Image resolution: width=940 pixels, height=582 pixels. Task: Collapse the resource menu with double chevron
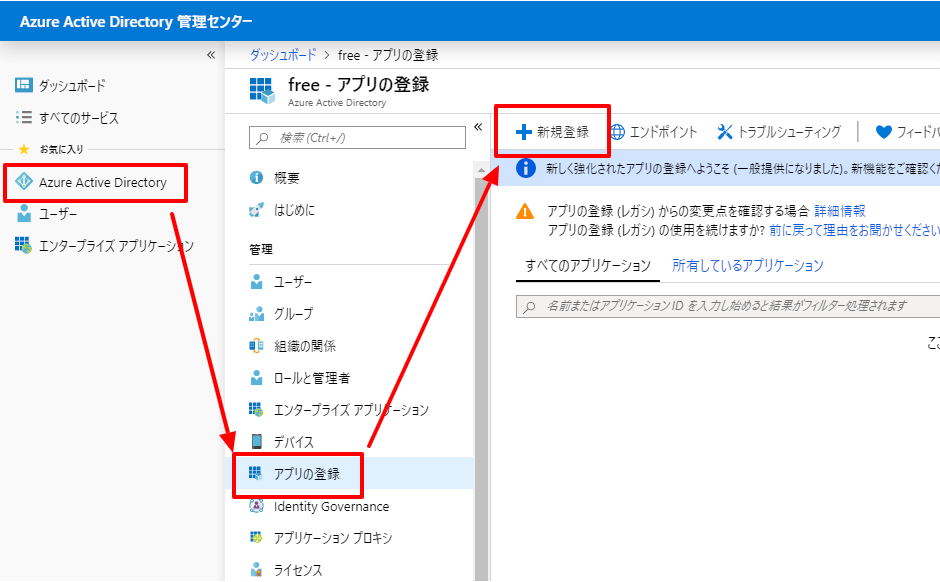click(x=478, y=127)
